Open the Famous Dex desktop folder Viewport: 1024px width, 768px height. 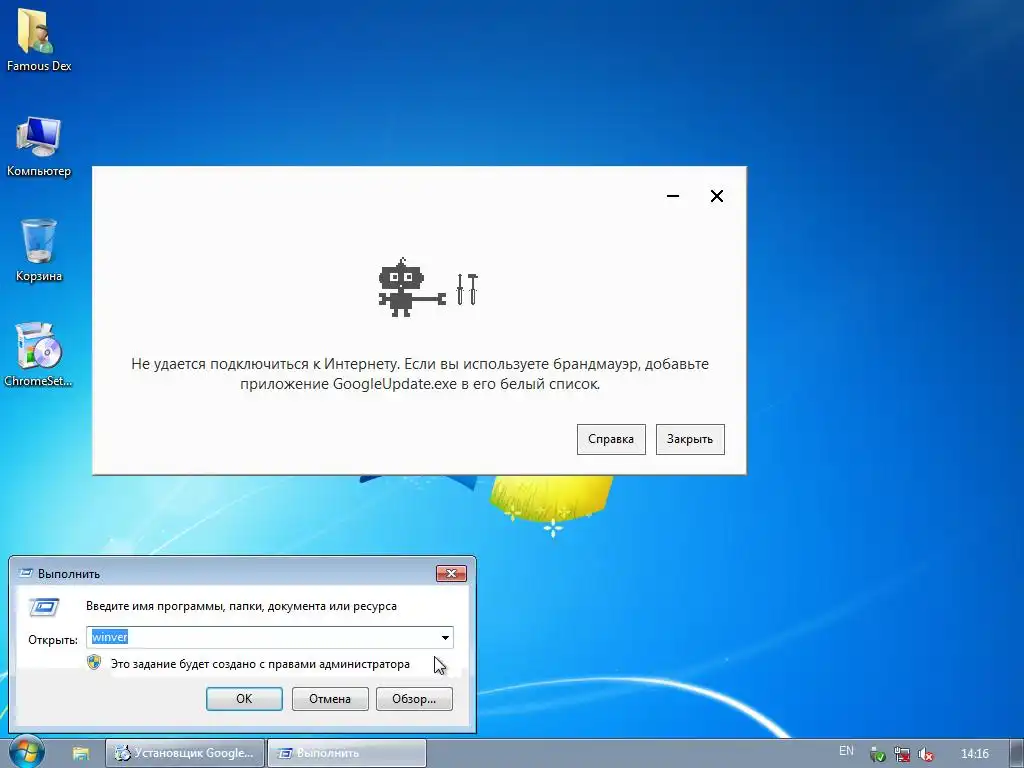(x=38, y=39)
